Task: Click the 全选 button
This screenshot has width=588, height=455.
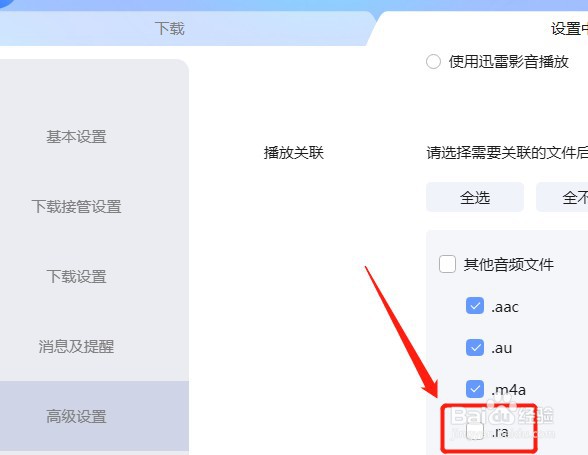Action: click(x=475, y=197)
